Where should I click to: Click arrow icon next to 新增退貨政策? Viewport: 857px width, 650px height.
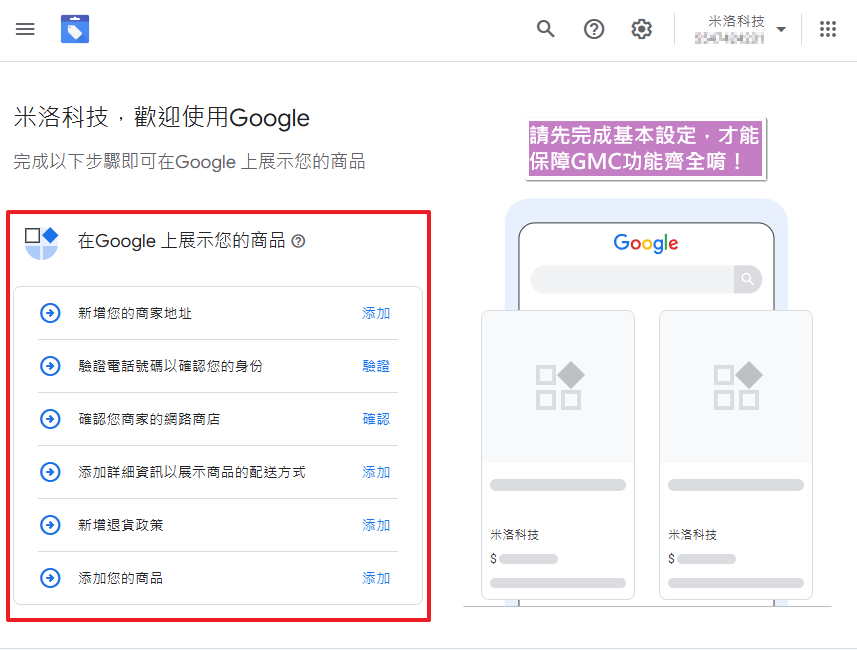tap(50, 525)
